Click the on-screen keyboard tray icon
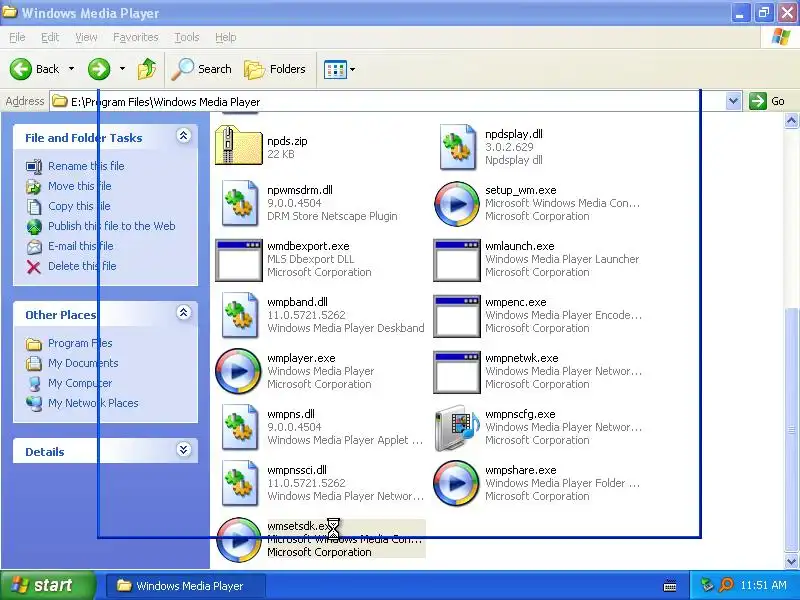Screen dimensions: 800x600 coord(670,586)
